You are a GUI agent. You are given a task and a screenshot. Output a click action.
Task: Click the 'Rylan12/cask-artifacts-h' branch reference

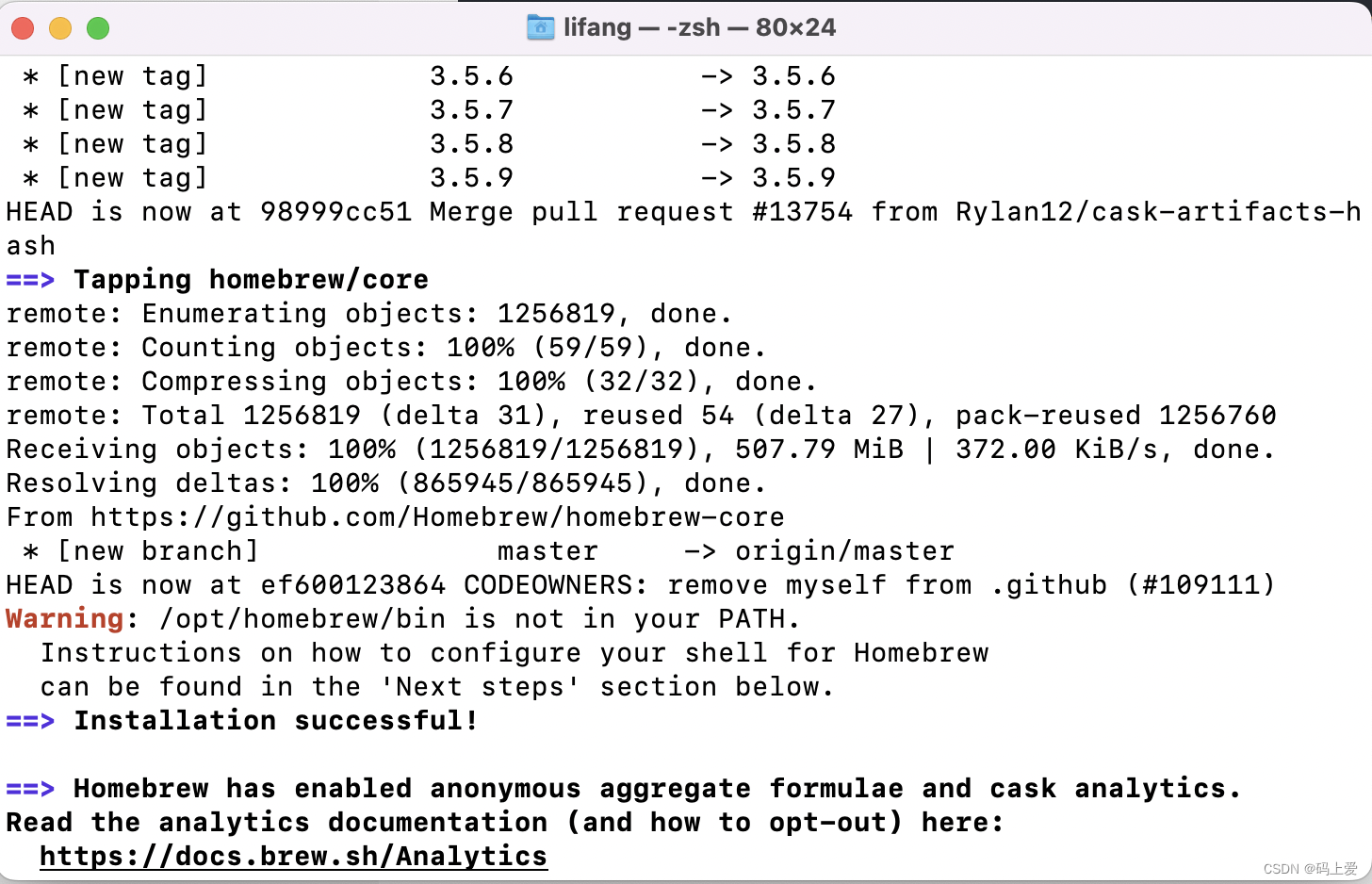pos(1159,212)
